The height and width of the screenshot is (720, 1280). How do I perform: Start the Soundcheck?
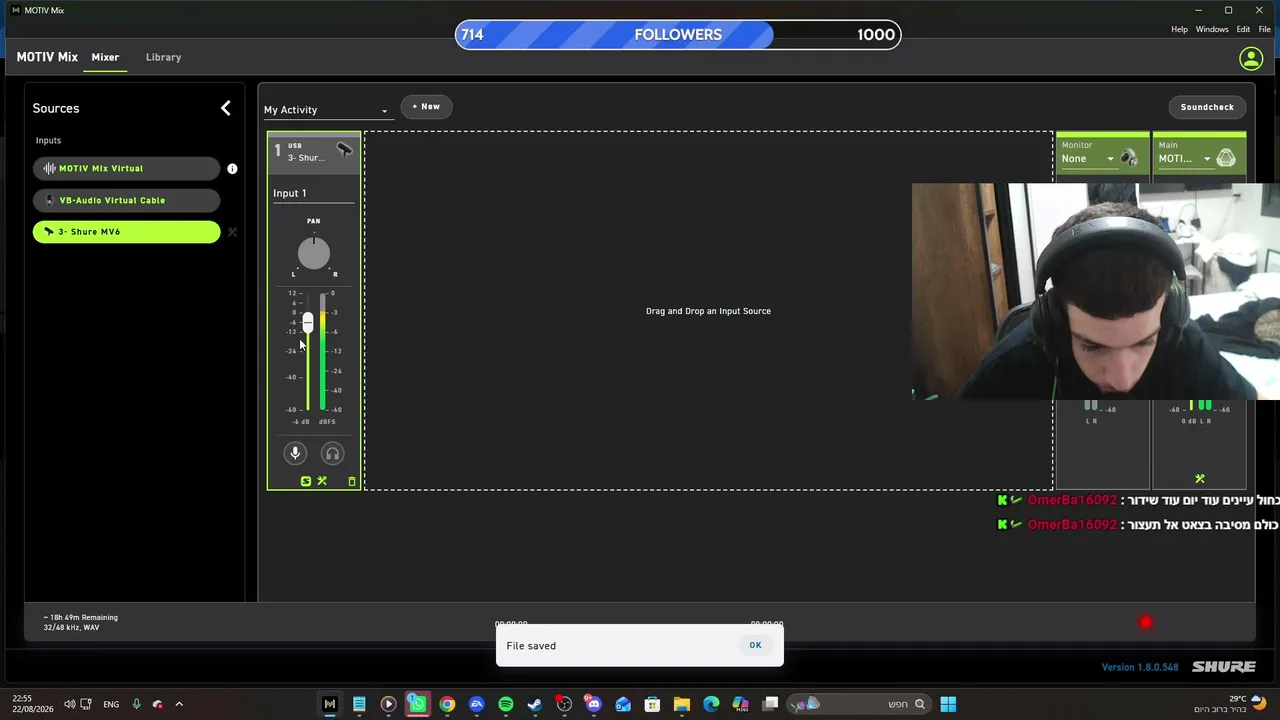coord(1207,107)
